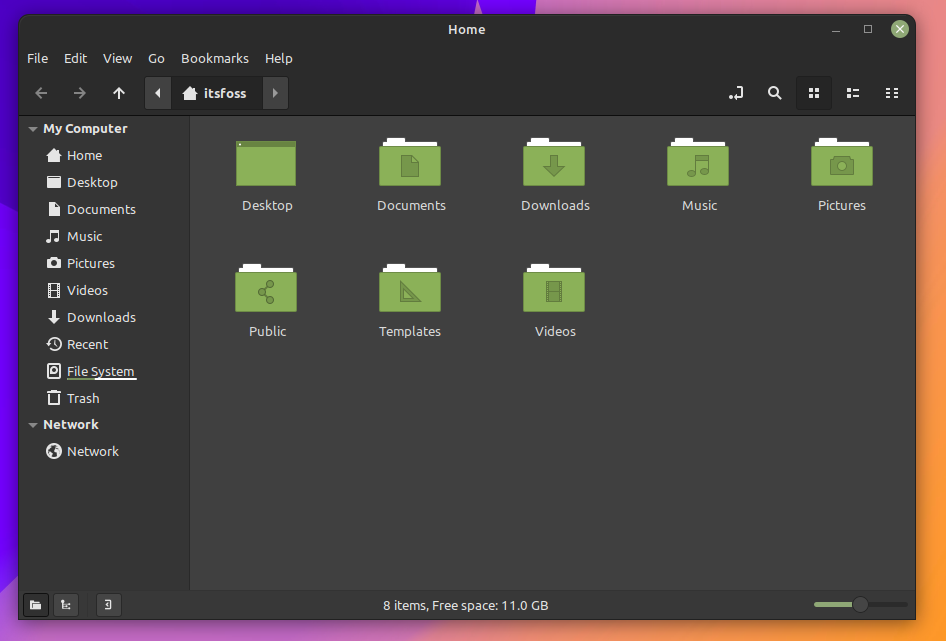Open File System in the sidebar
Viewport: 946px width, 641px height.
tap(100, 371)
